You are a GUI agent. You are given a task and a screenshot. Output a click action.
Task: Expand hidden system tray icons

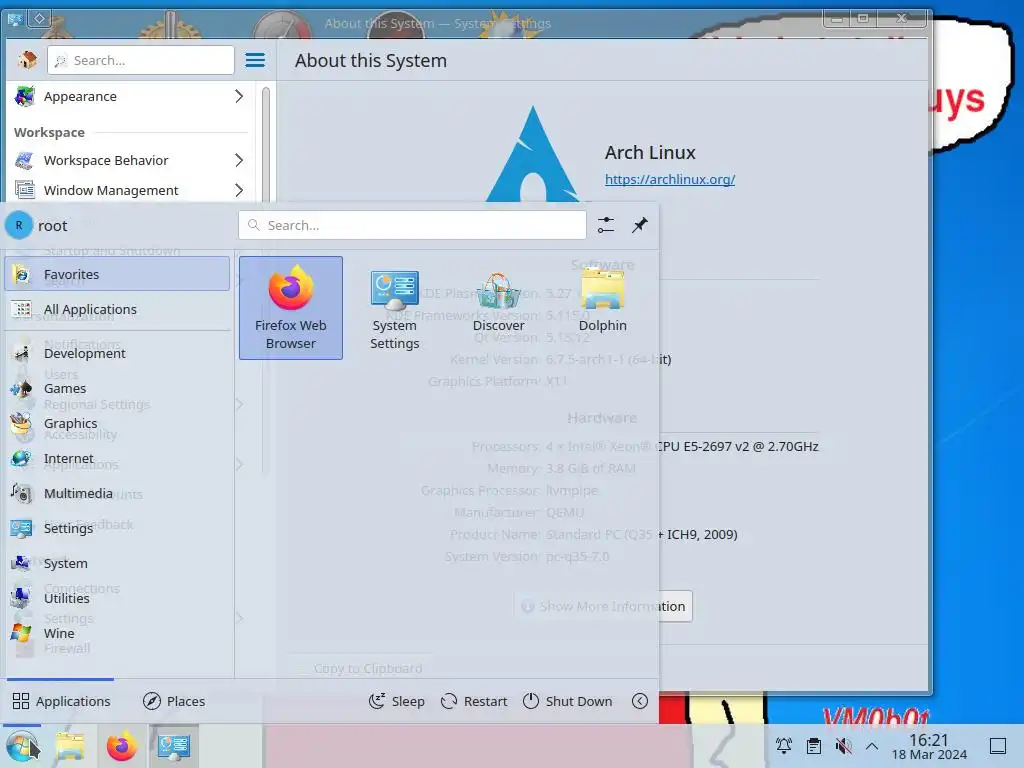[x=872, y=746]
